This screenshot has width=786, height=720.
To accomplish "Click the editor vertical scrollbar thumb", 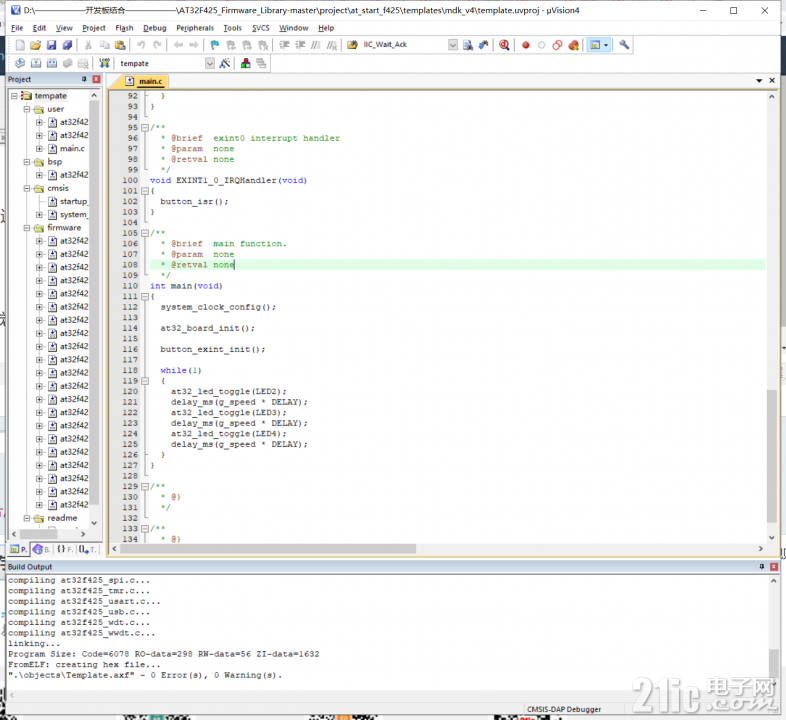I will 771,456.
